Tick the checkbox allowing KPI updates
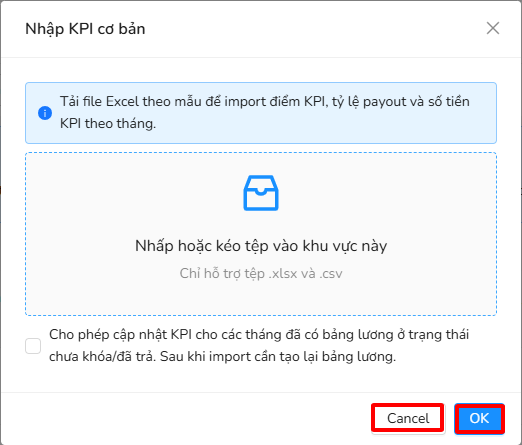 33,346
